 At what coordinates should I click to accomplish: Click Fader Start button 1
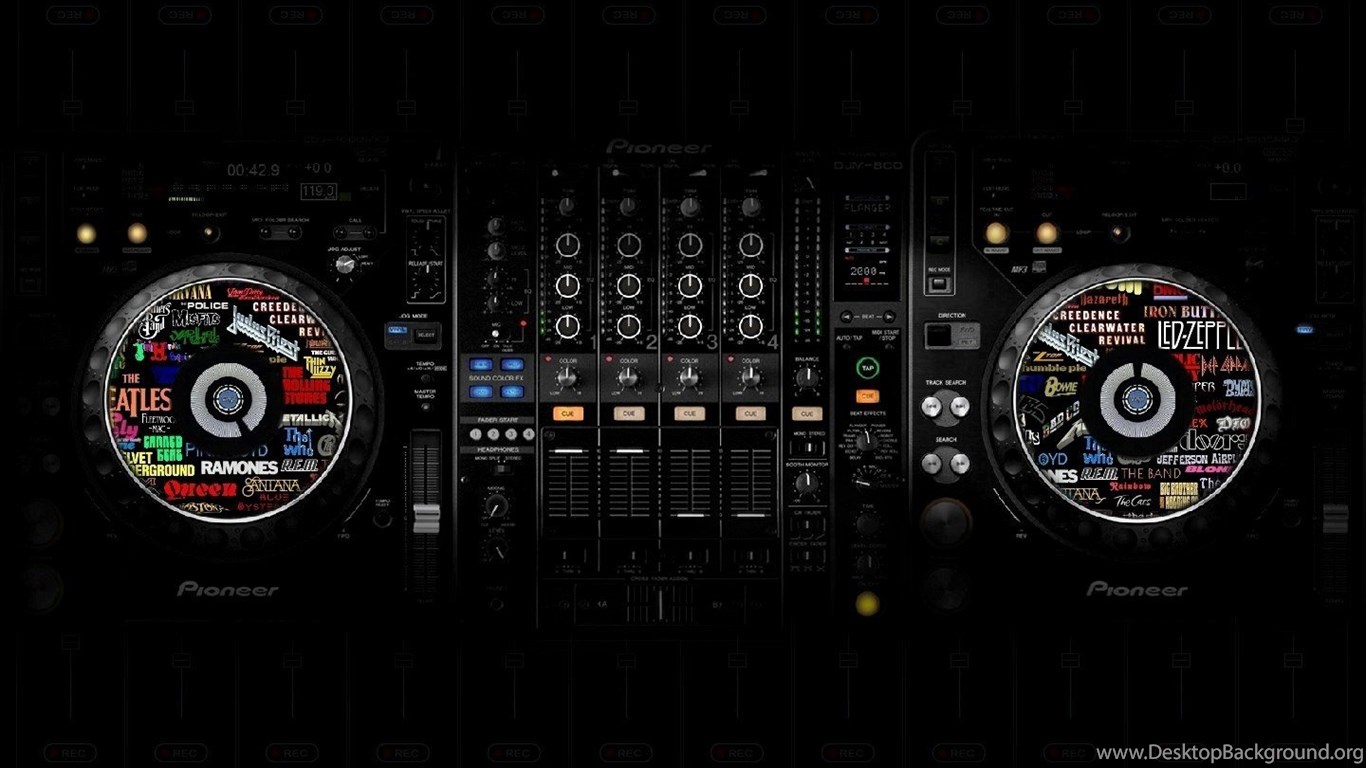point(475,434)
